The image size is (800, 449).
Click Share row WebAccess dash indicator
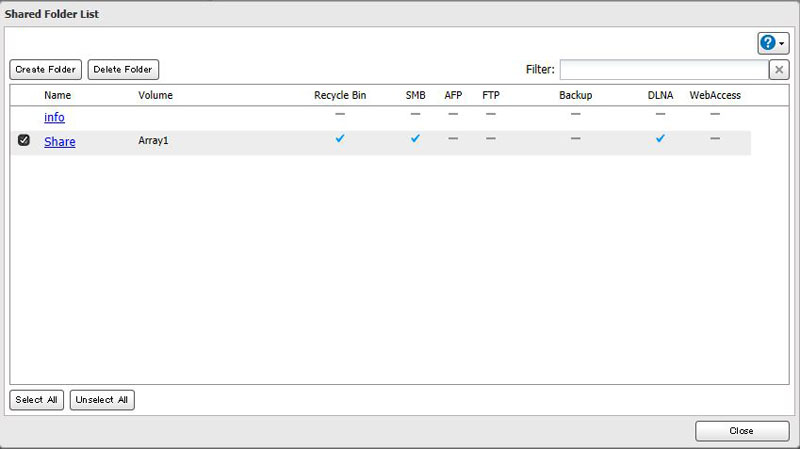click(715, 138)
